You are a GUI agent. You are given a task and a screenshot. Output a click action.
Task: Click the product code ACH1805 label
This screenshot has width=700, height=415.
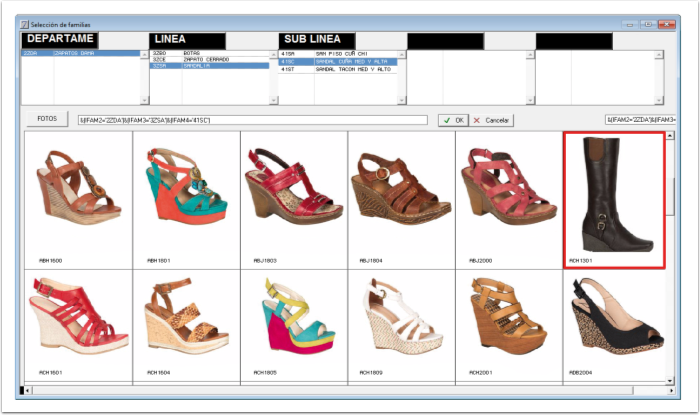pyautogui.click(x=265, y=373)
